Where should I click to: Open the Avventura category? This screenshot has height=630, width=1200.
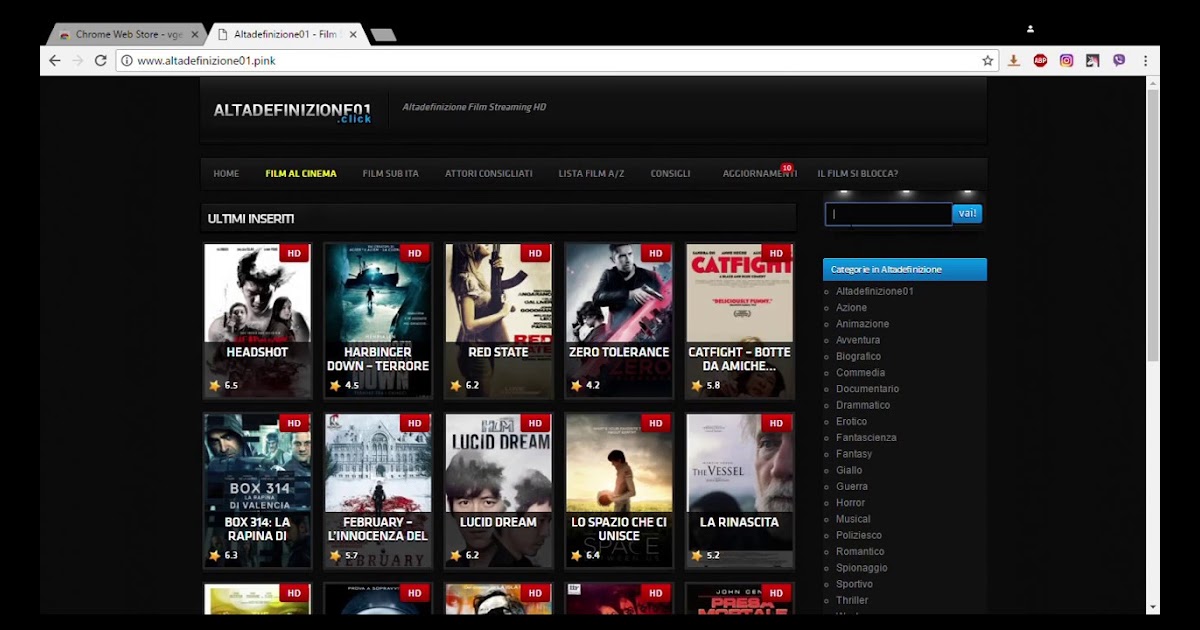pos(858,340)
